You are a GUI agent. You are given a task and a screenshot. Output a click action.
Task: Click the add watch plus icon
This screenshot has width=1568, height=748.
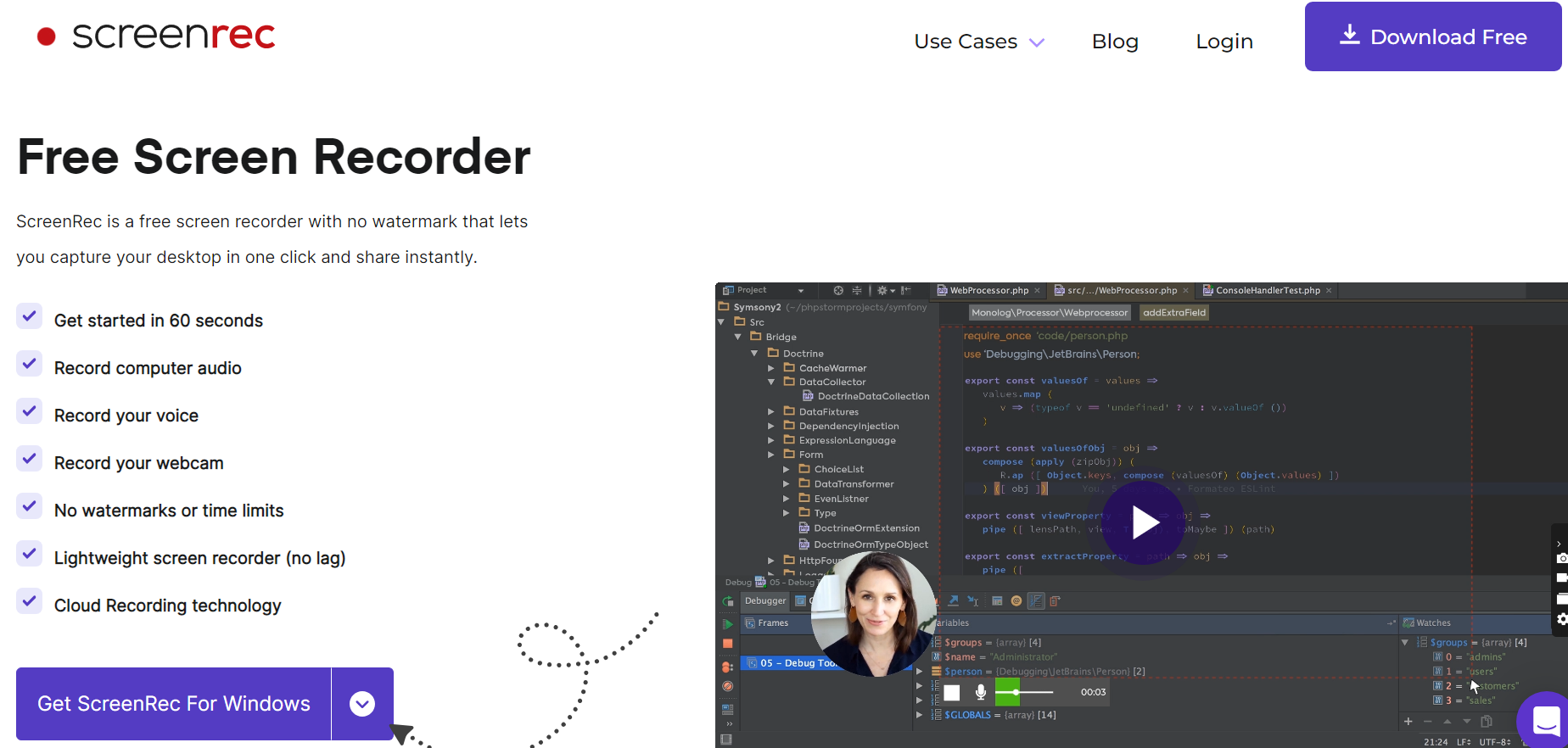coord(1408,722)
